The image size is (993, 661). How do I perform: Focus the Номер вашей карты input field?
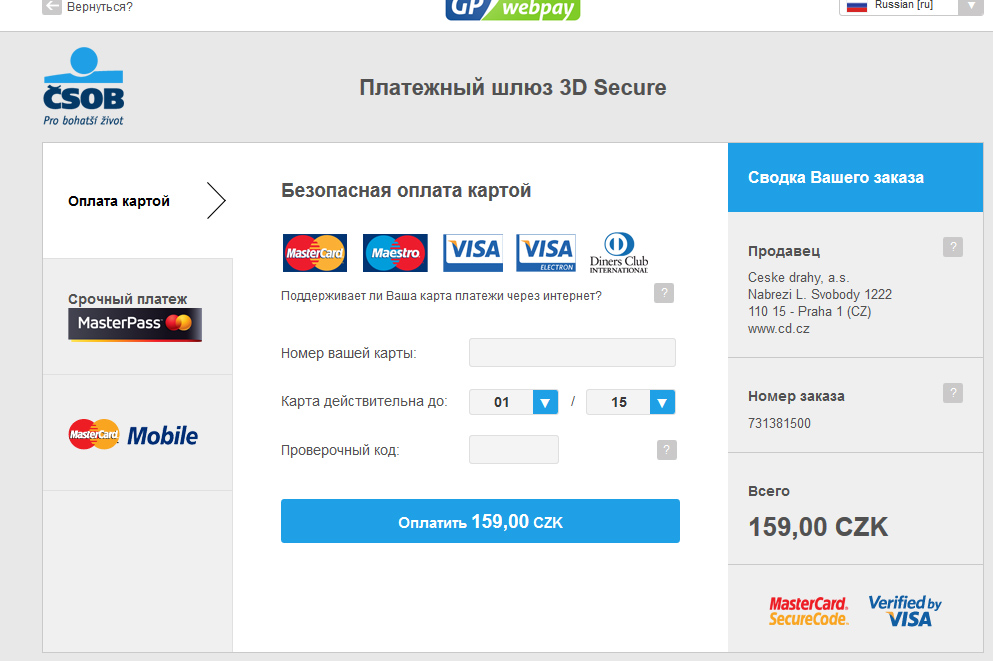click(x=572, y=353)
